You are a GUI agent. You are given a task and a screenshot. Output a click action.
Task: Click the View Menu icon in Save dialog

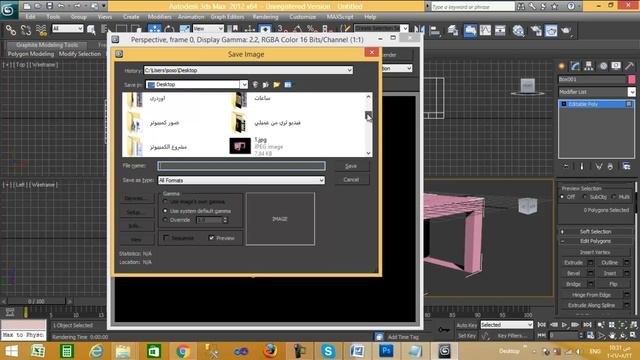pyautogui.click(x=288, y=84)
